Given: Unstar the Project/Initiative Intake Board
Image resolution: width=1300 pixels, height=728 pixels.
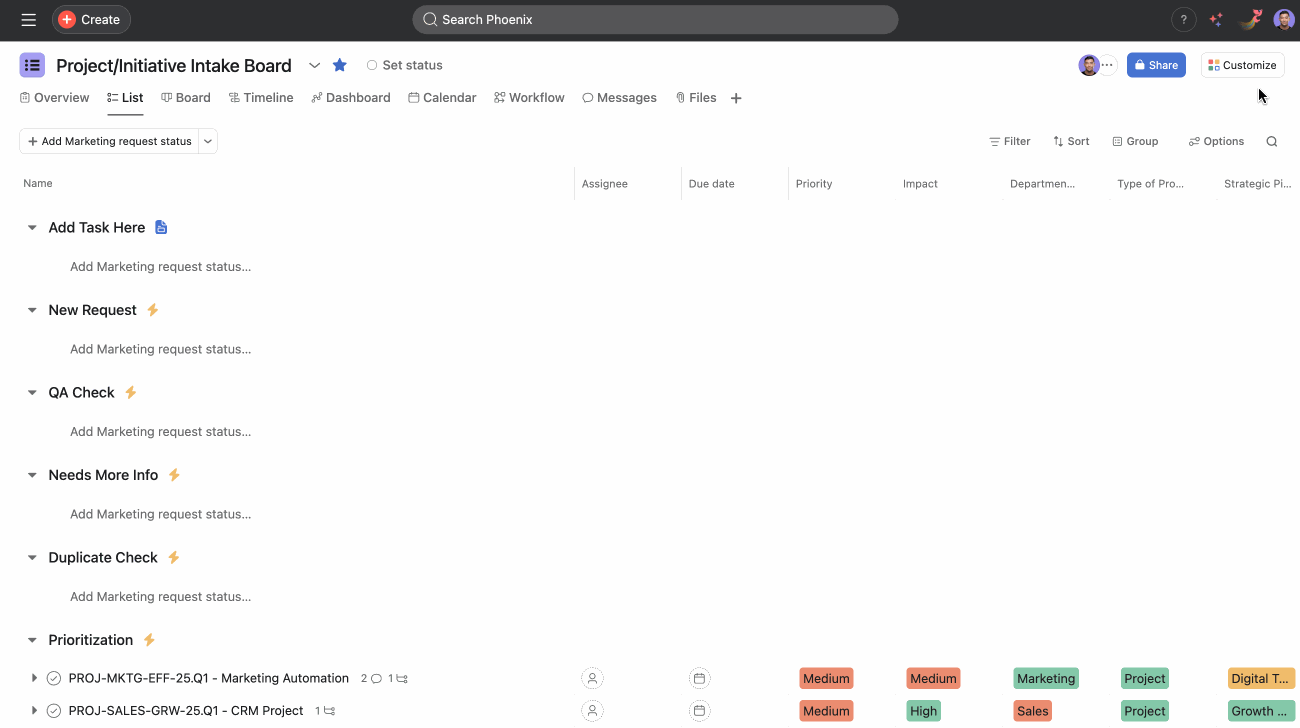Looking at the screenshot, I should 339,64.
